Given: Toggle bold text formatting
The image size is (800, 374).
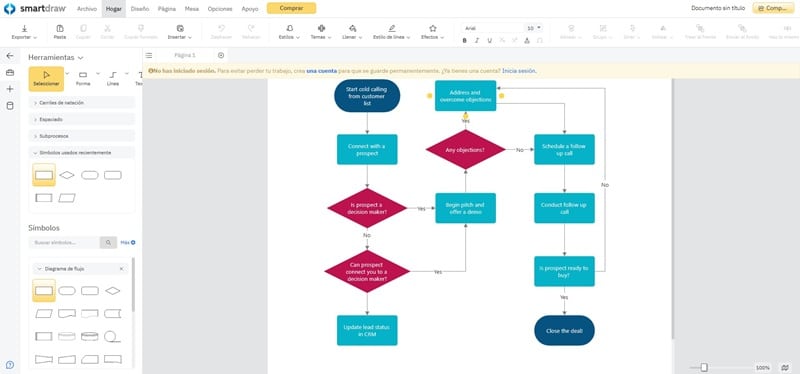Looking at the screenshot, I should click(x=465, y=40).
